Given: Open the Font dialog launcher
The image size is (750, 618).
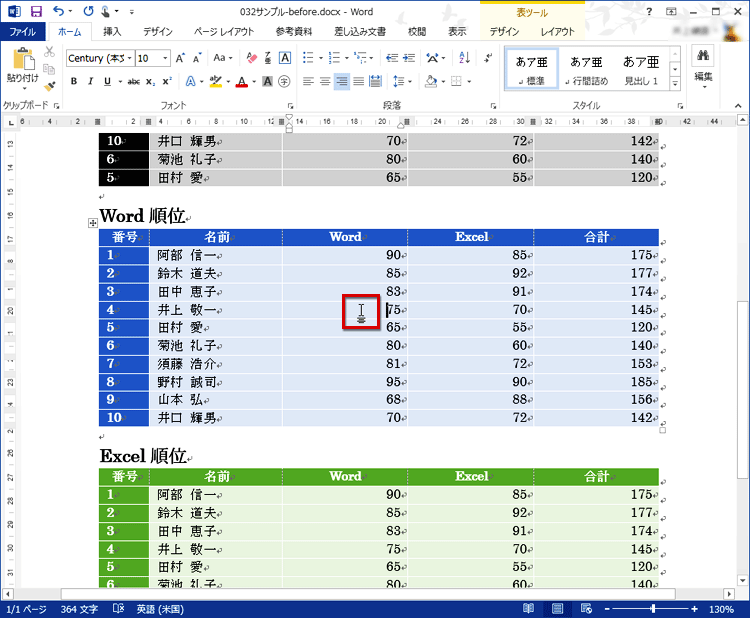Looking at the screenshot, I should click(x=290, y=106).
